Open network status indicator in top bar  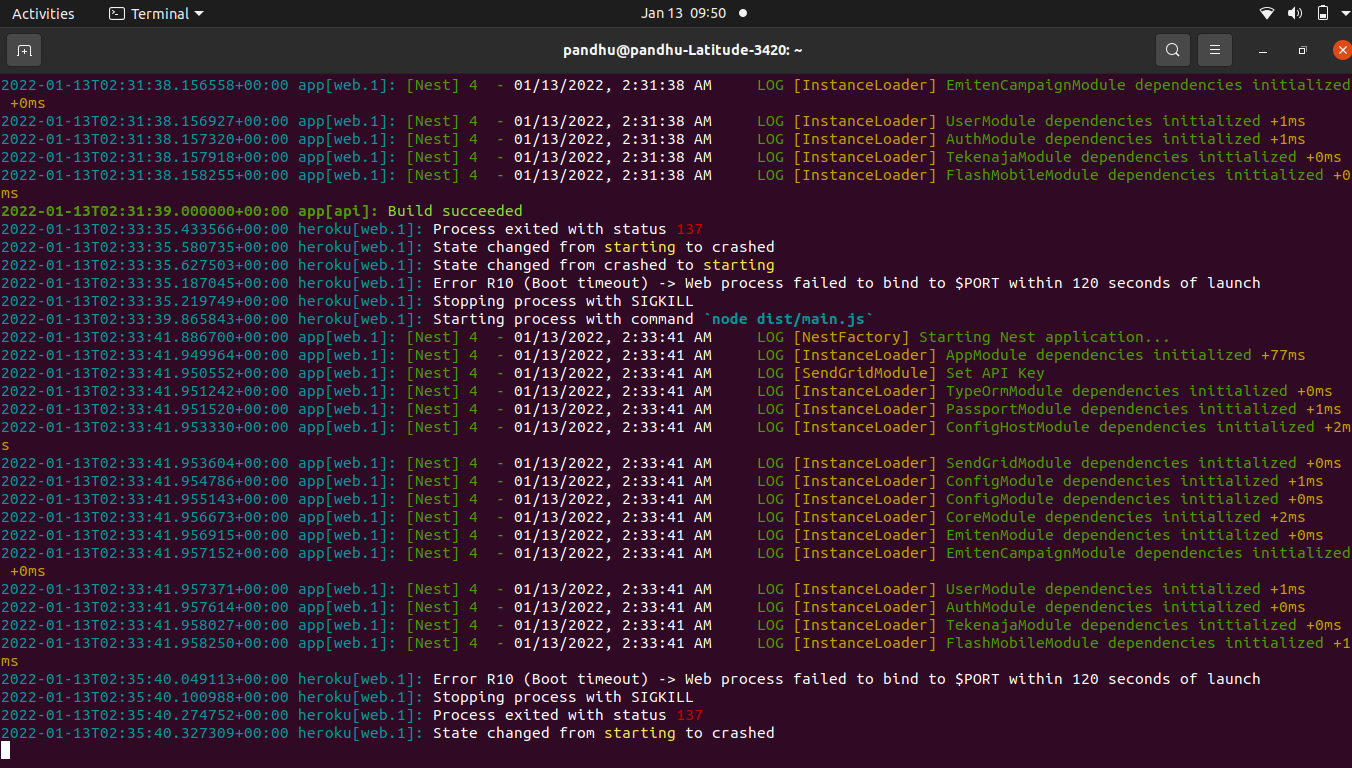(x=1267, y=14)
